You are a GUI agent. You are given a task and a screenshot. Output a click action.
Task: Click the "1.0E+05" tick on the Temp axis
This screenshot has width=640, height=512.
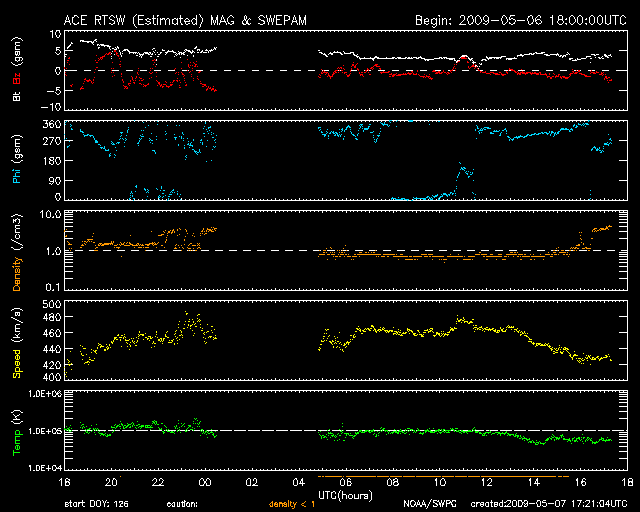click(x=45, y=431)
